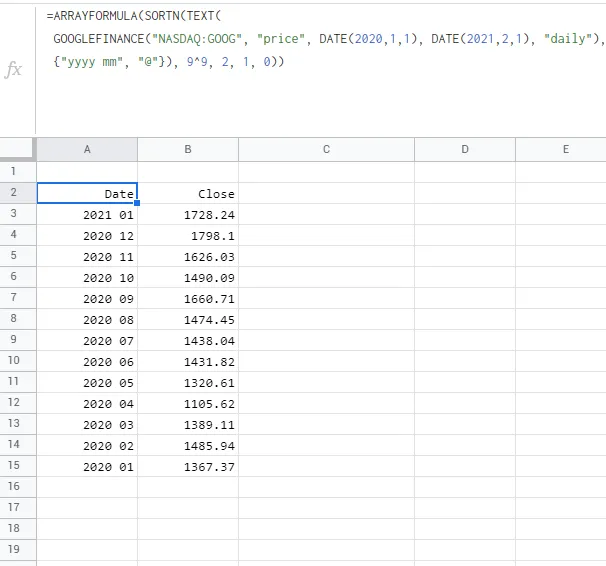606x566 pixels.
Task: Select cell containing 2020 07
Action: 87,340
